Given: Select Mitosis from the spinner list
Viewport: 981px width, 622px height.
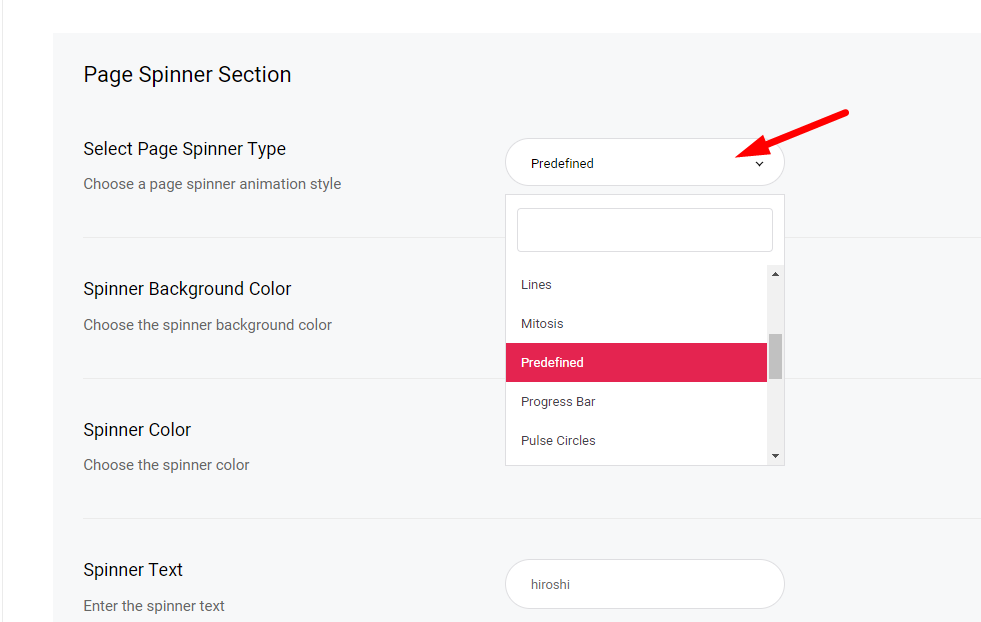Looking at the screenshot, I should pyautogui.click(x=636, y=324).
